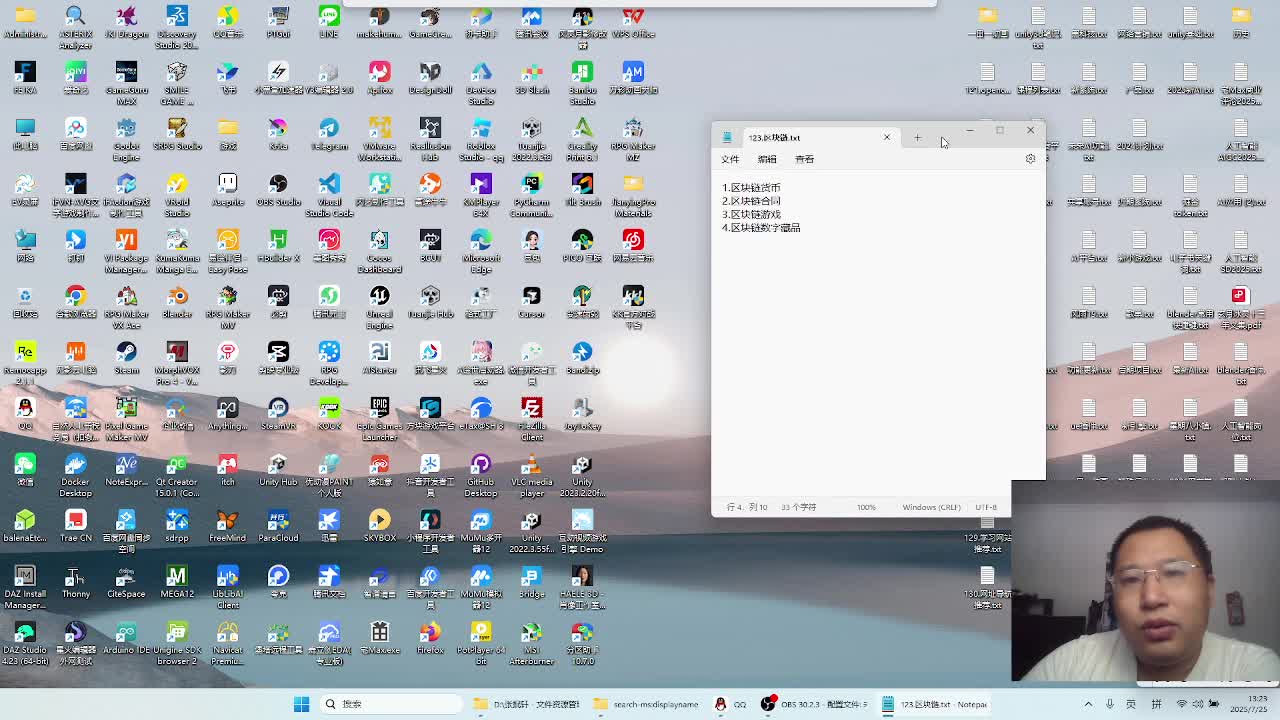
Task: Open the 文件 menu in Notepad
Action: [730, 159]
